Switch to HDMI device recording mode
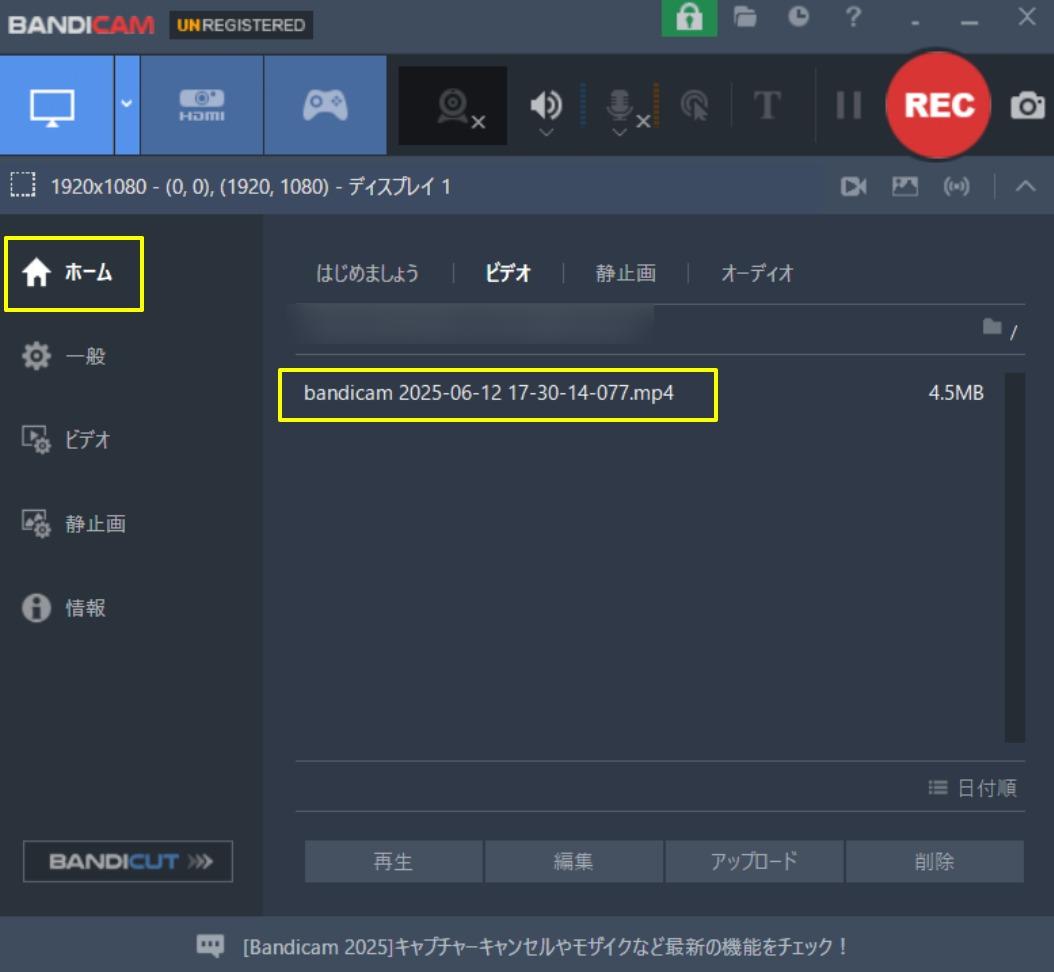1054x972 pixels. point(202,106)
